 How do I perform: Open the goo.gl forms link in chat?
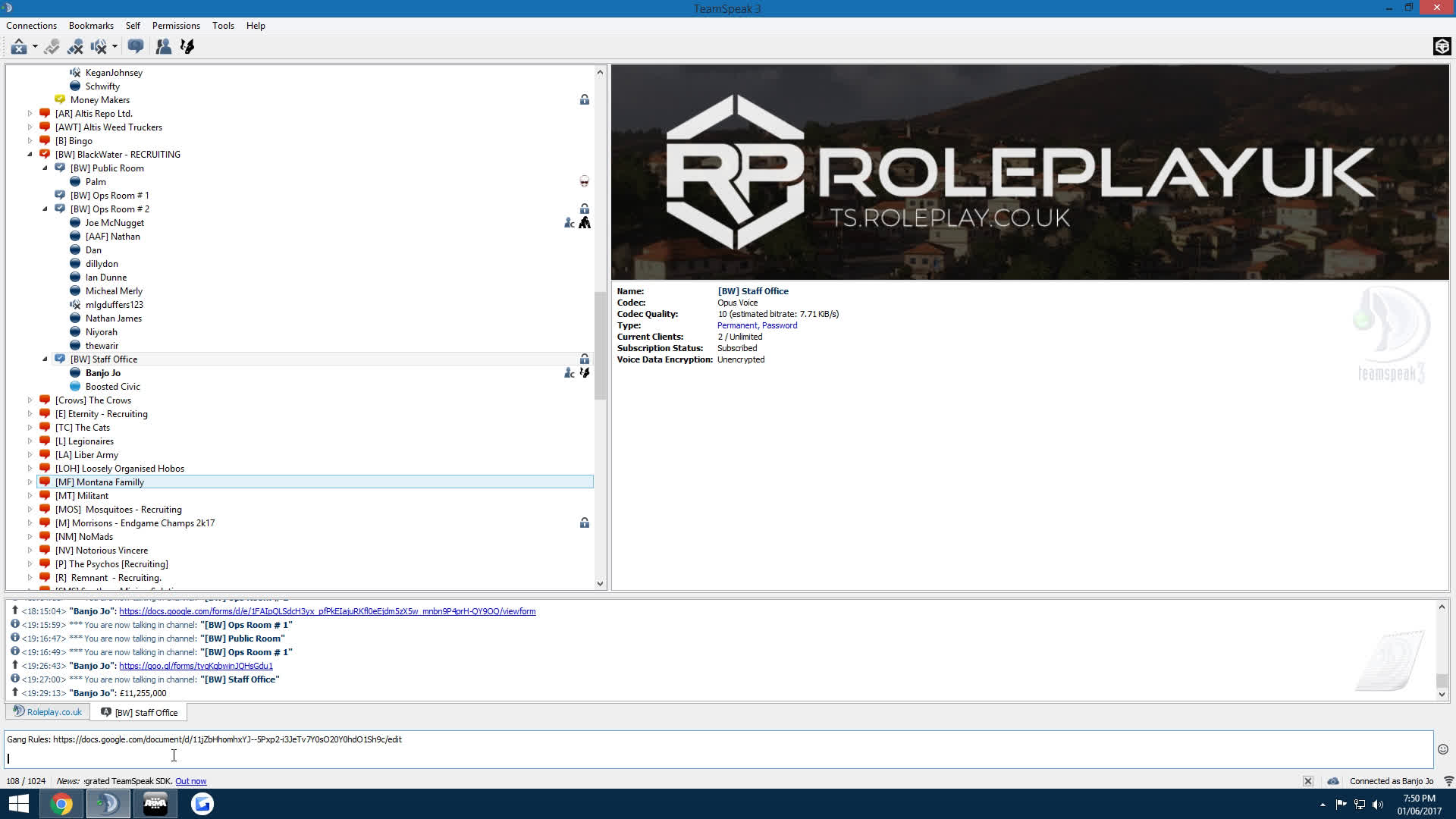[194, 665]
